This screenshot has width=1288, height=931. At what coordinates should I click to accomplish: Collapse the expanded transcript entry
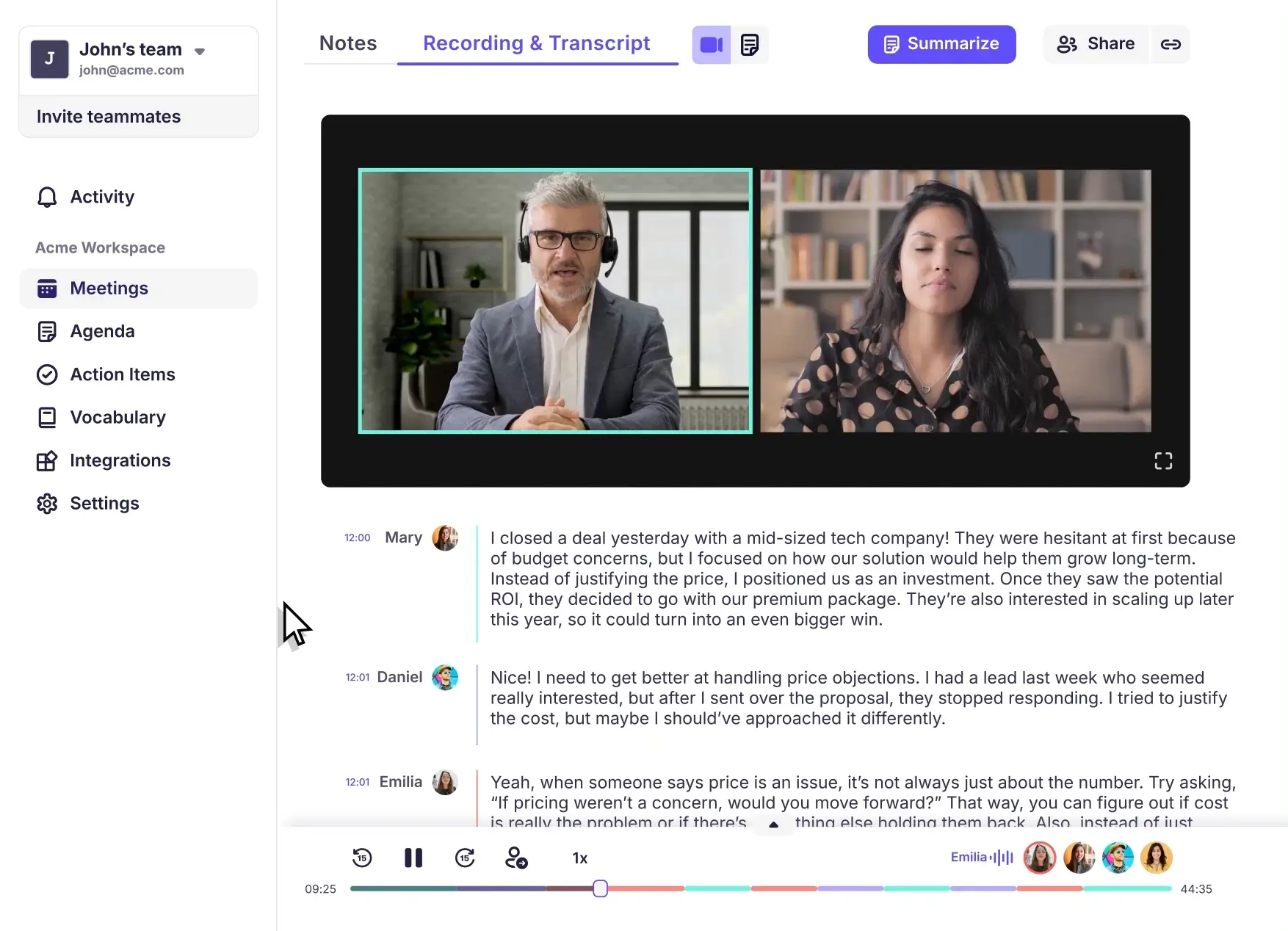click(773, 825)
